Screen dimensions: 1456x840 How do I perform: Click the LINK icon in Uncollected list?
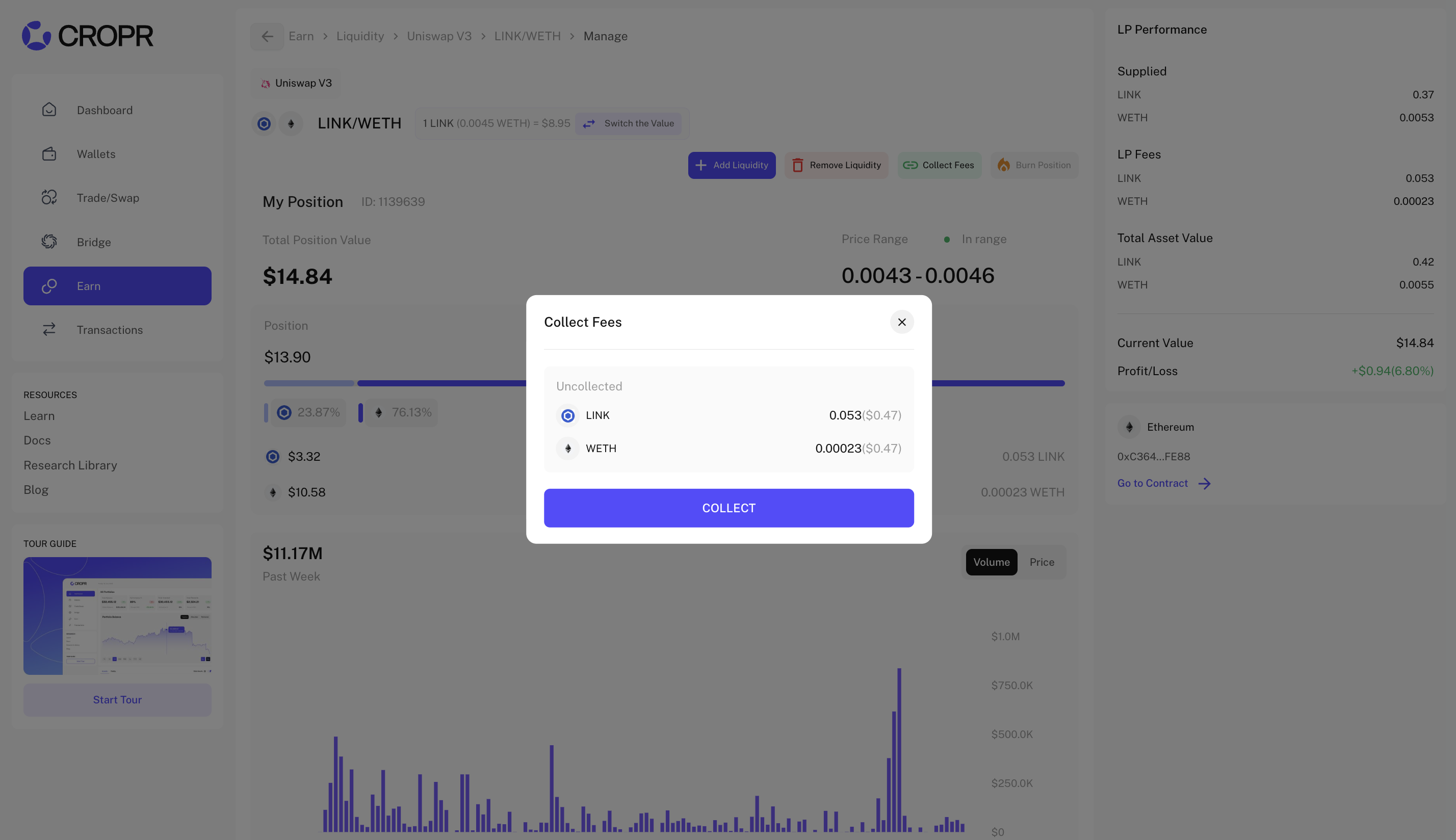click(567, 415)
